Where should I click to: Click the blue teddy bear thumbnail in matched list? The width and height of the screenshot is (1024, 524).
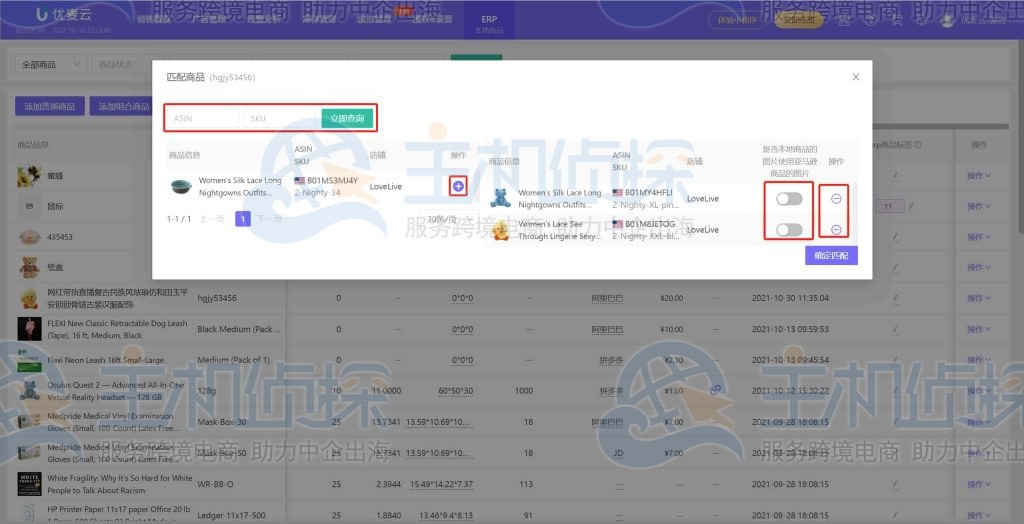point(501,197)
